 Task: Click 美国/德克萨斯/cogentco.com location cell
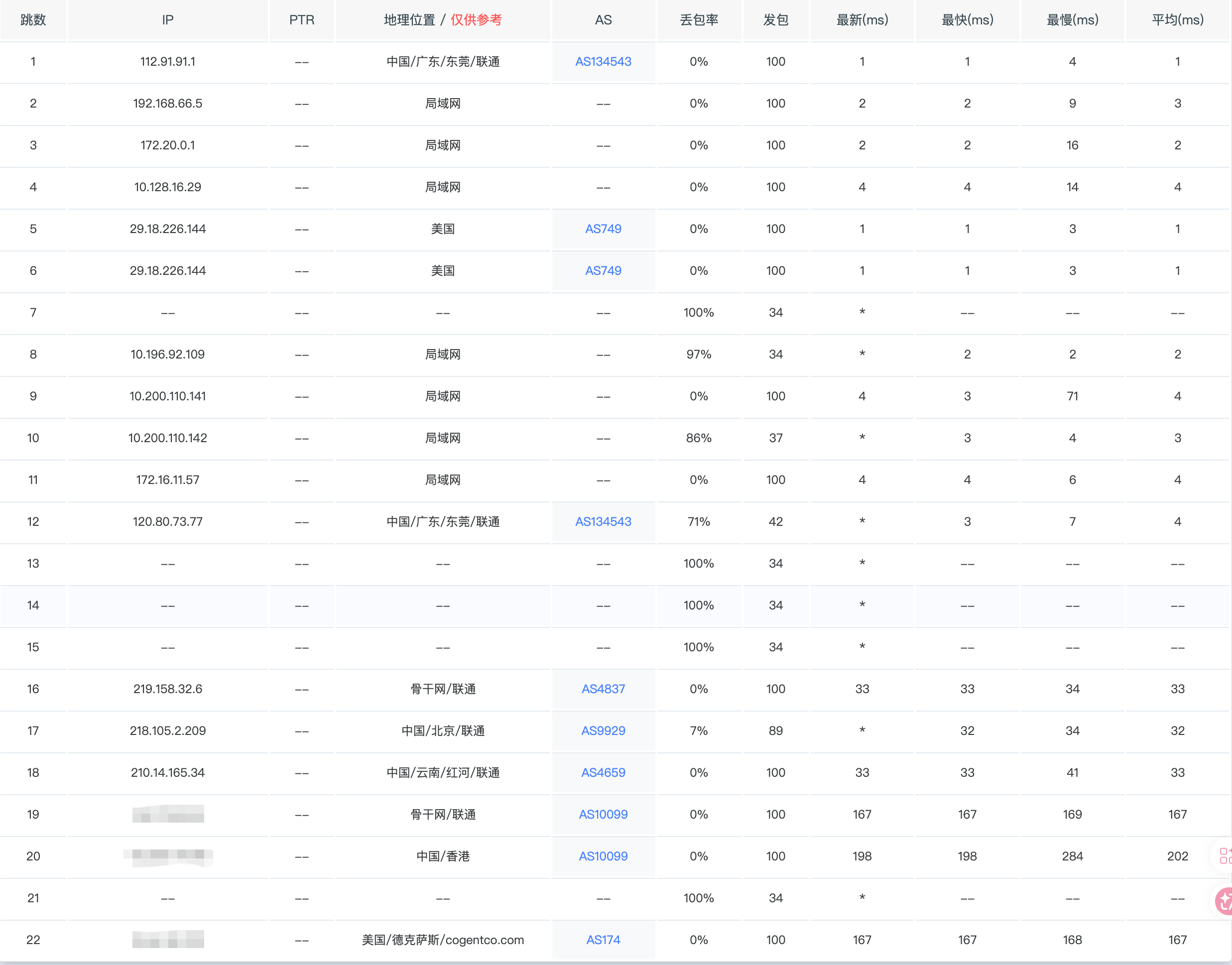click(x=442, y=940)
